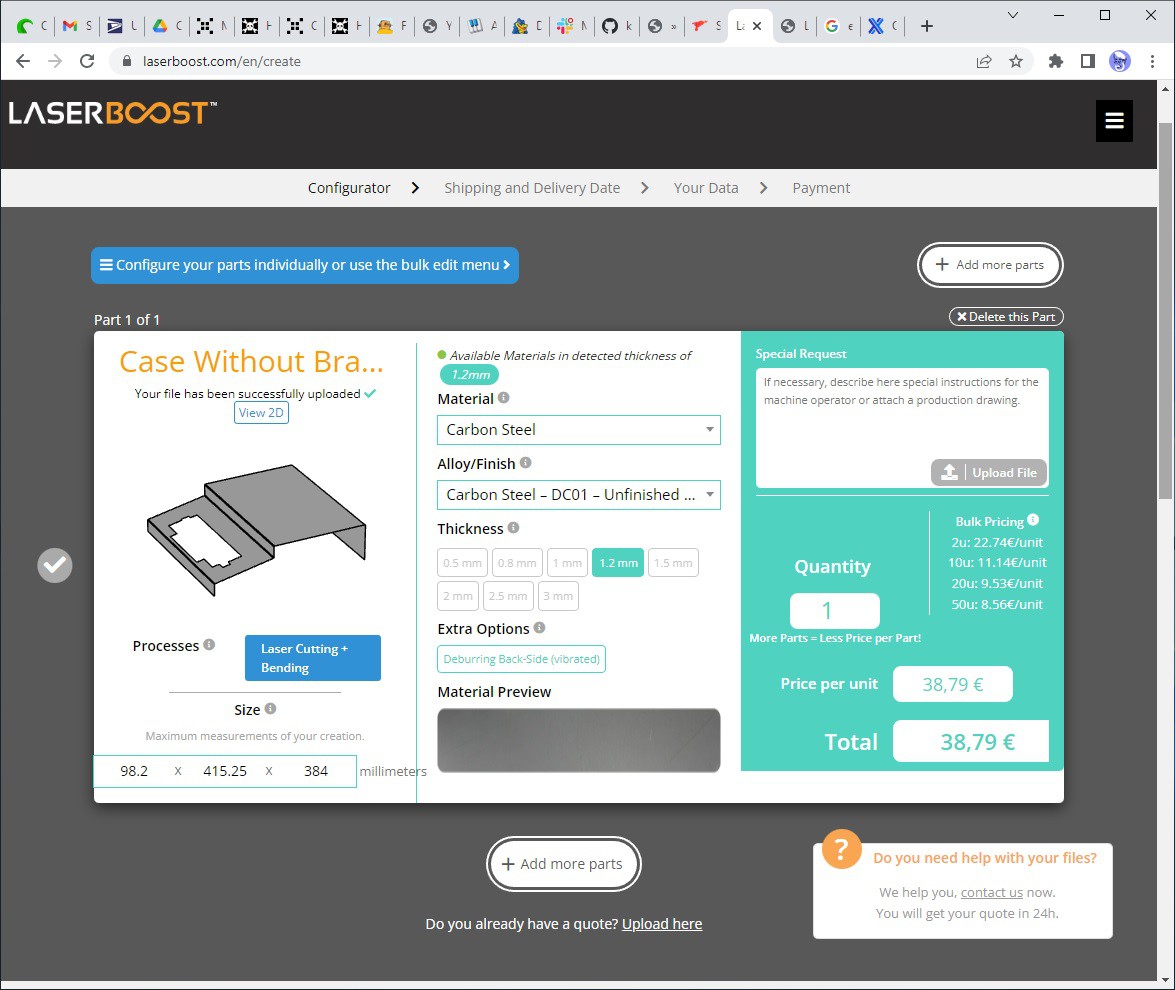This screenshot has width=1175, height=990.
Task: Click the orange question mark help icon
Action: click(x=841, y=849)
